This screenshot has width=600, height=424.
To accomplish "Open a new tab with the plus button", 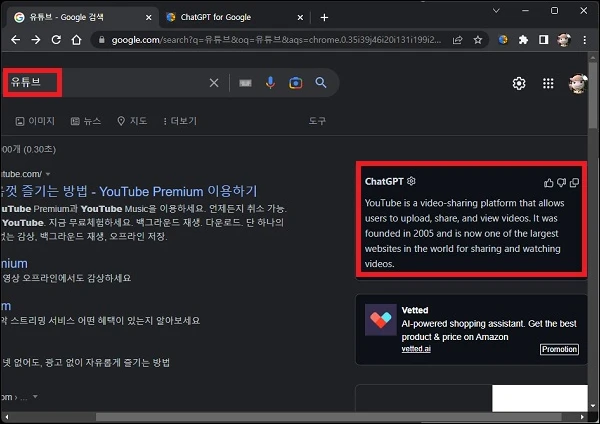I will pyautogui.click(x=324, y=18).
